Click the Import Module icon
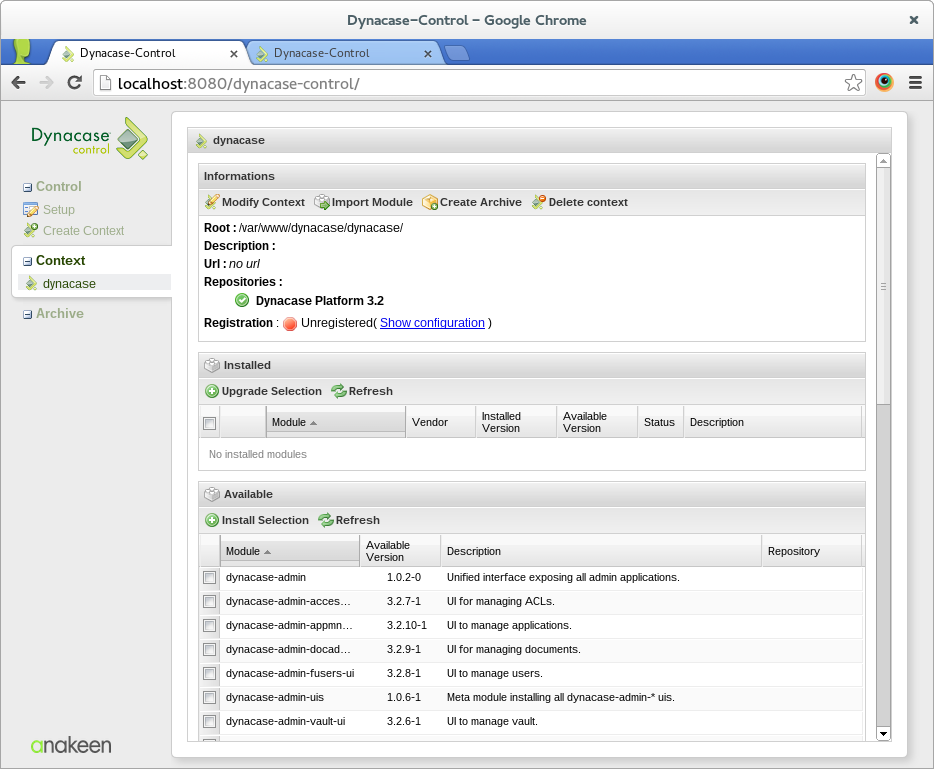 (322, 202)
